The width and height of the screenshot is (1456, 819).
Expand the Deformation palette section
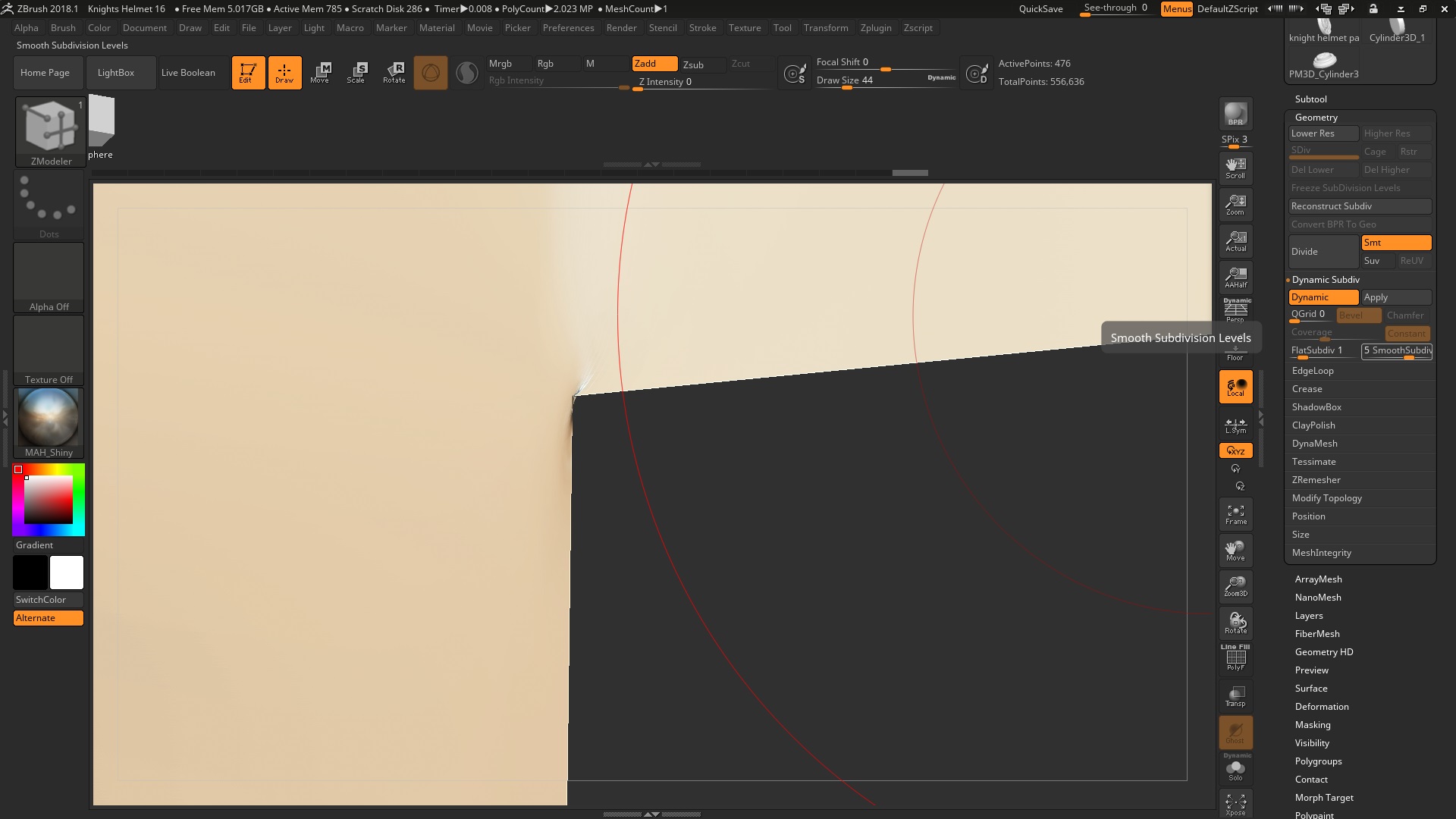[1322, 707]
